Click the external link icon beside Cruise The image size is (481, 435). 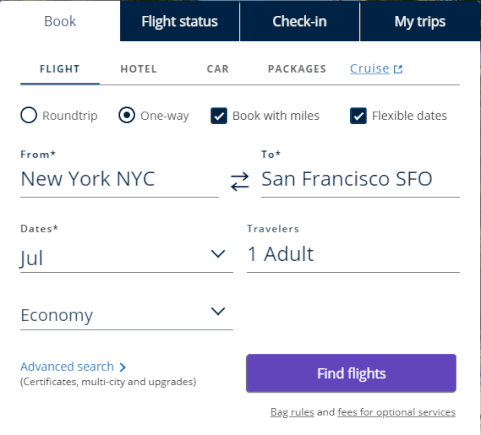click(398, 69)
